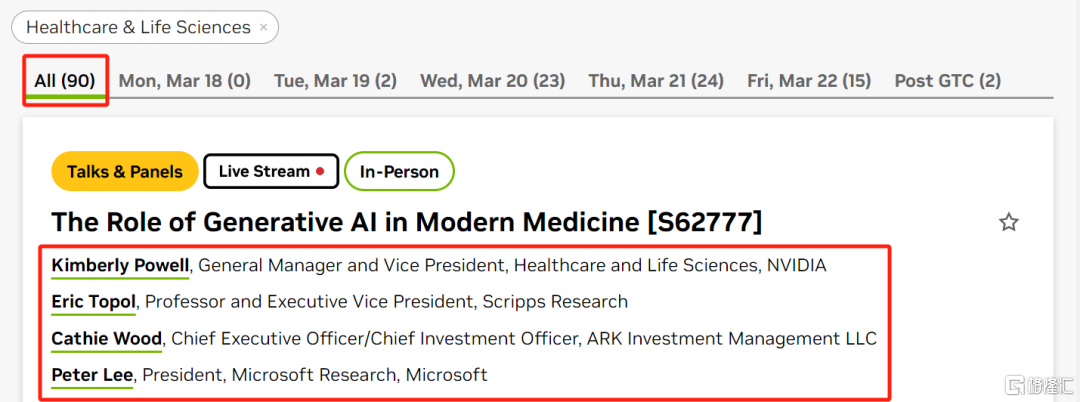1080x402 pixels.
Task: Switch to Mon, Mar 18 (0) tab
Action: 184,81
